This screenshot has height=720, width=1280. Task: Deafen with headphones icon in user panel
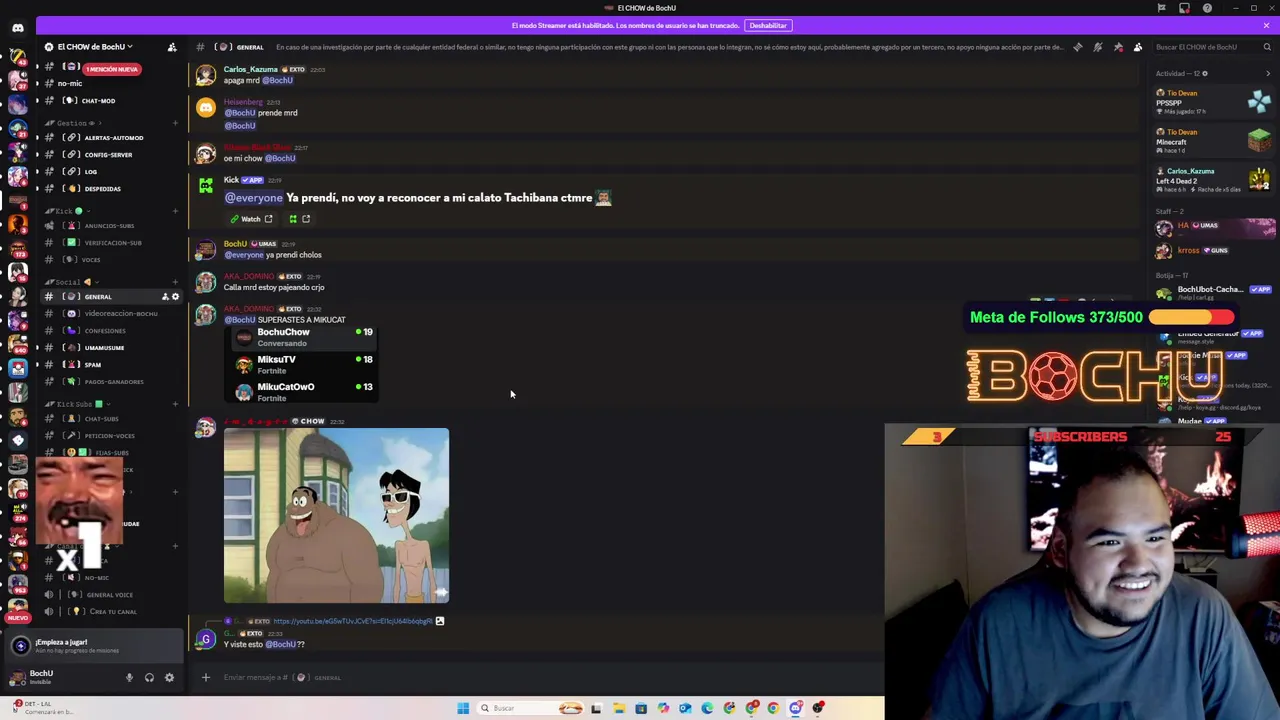(x=149, y=678)
